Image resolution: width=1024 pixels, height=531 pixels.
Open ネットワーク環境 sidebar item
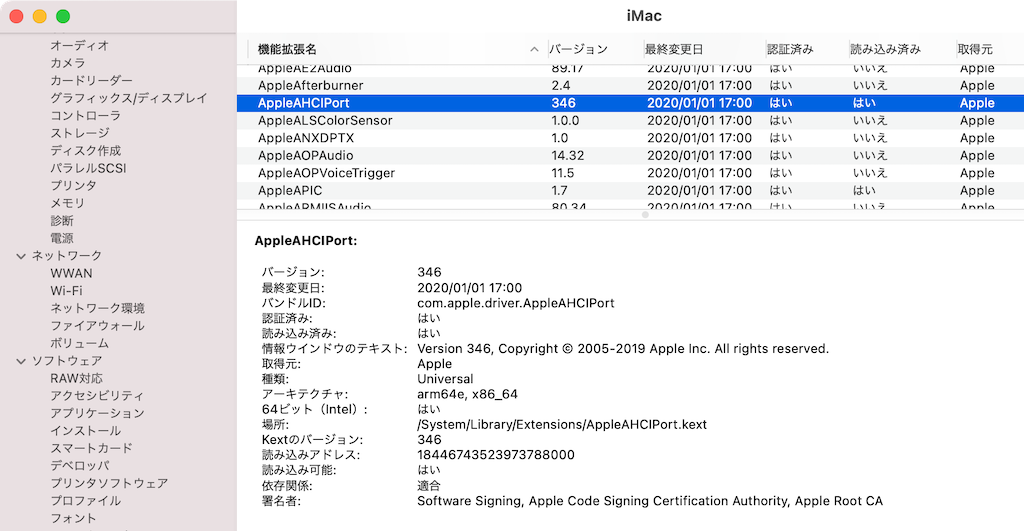coord(97,308)
